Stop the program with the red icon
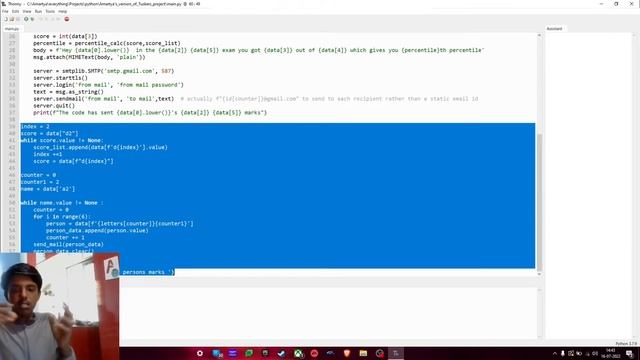Screen dimensions: 640x360 click(x=67, y=19)
